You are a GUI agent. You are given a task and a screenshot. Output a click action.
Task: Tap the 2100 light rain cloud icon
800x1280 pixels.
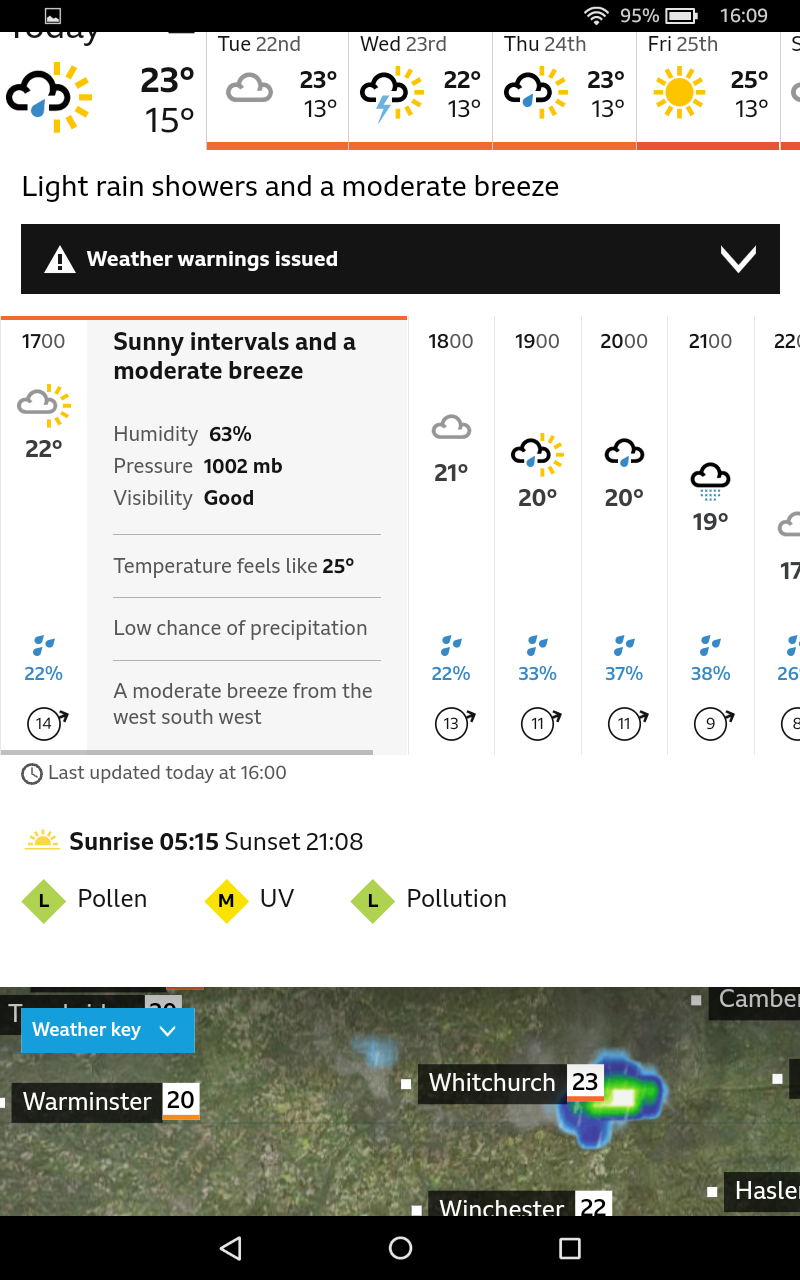pos(710,481)
